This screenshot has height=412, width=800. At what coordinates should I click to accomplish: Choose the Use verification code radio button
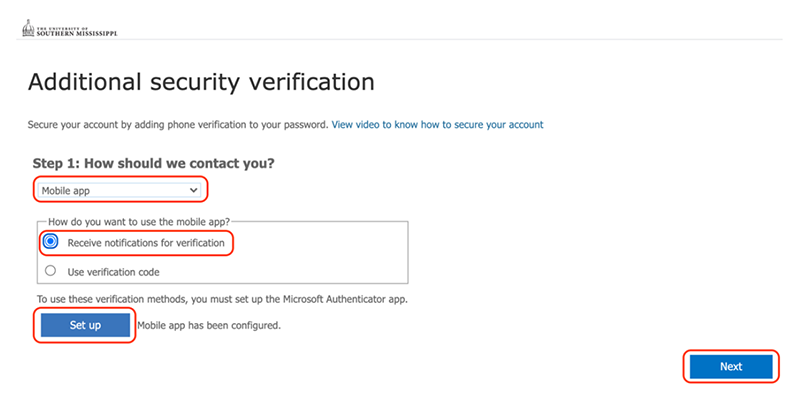[50, 271]
